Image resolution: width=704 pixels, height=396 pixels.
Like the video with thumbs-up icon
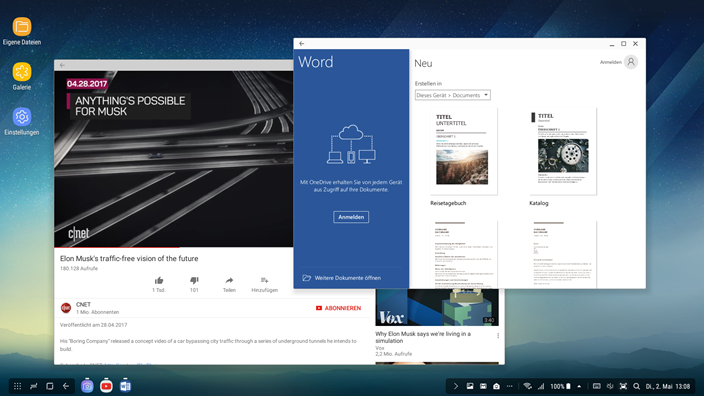pos(159,281)
